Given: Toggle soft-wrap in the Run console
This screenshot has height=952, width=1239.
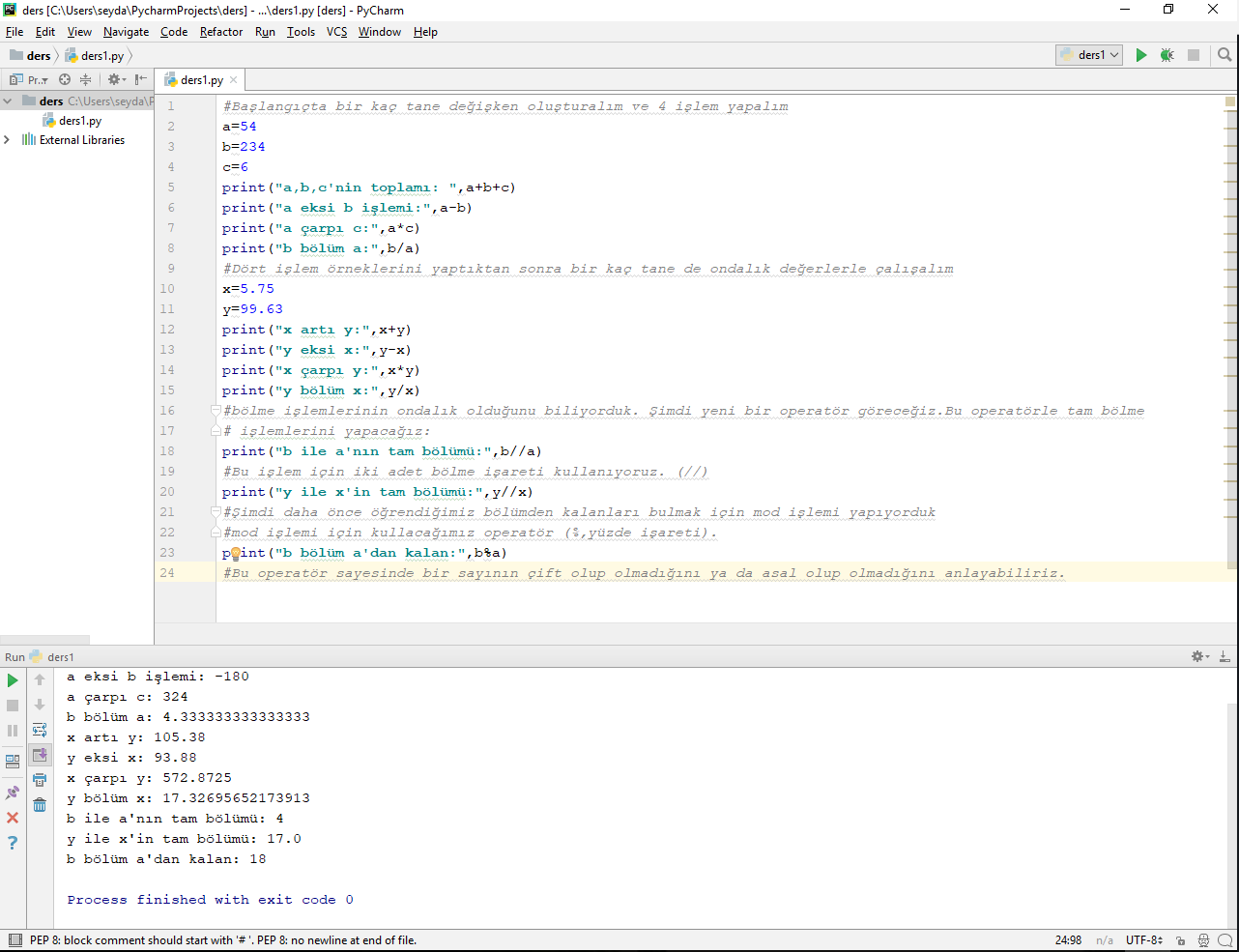Looking at the screenshot, I should coord(40,731).
